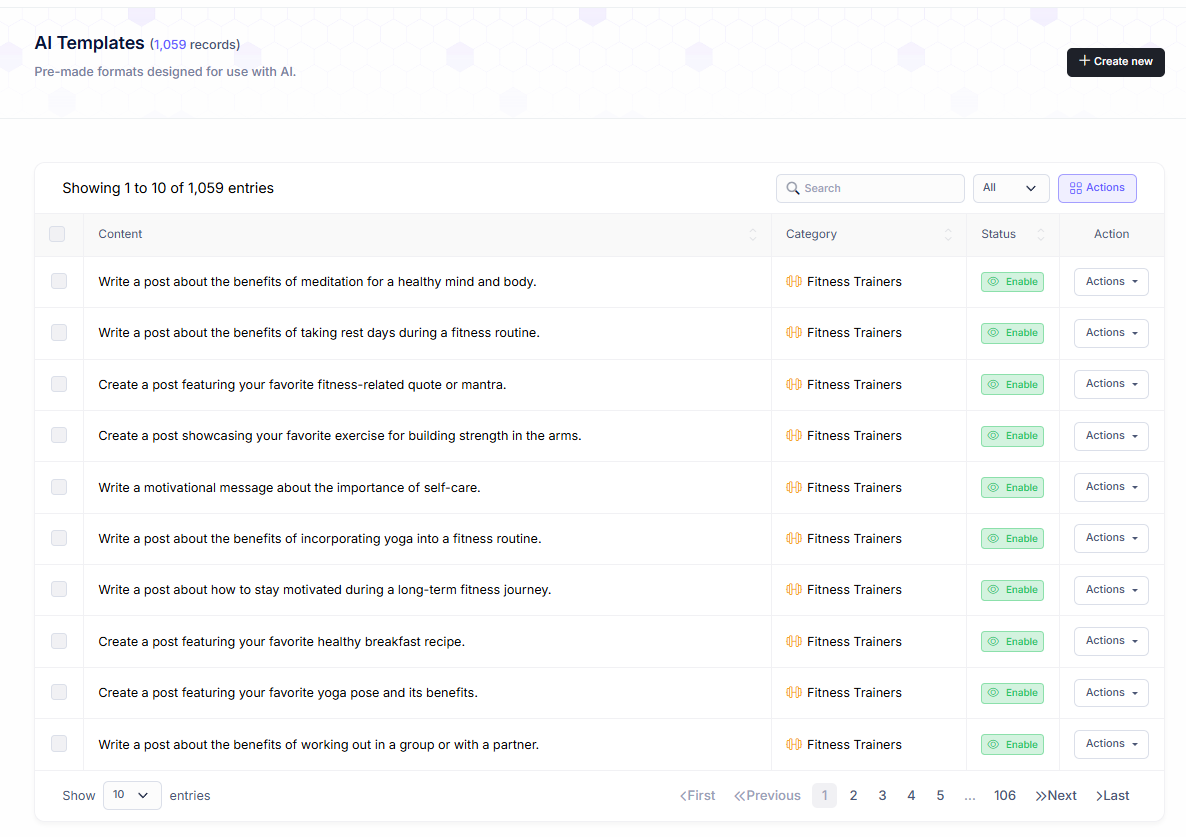
Task: Check the box for the meditation benefits post
Action: 59,282
